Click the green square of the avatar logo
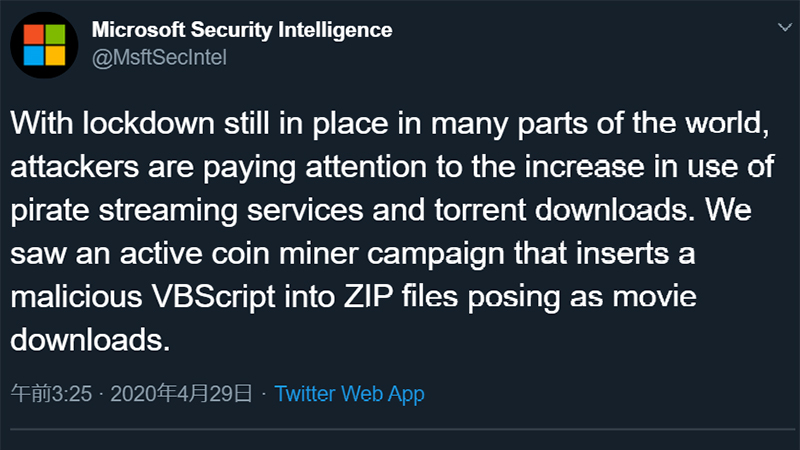Screen dimensions: 800x450 click(x=54, y=35)
